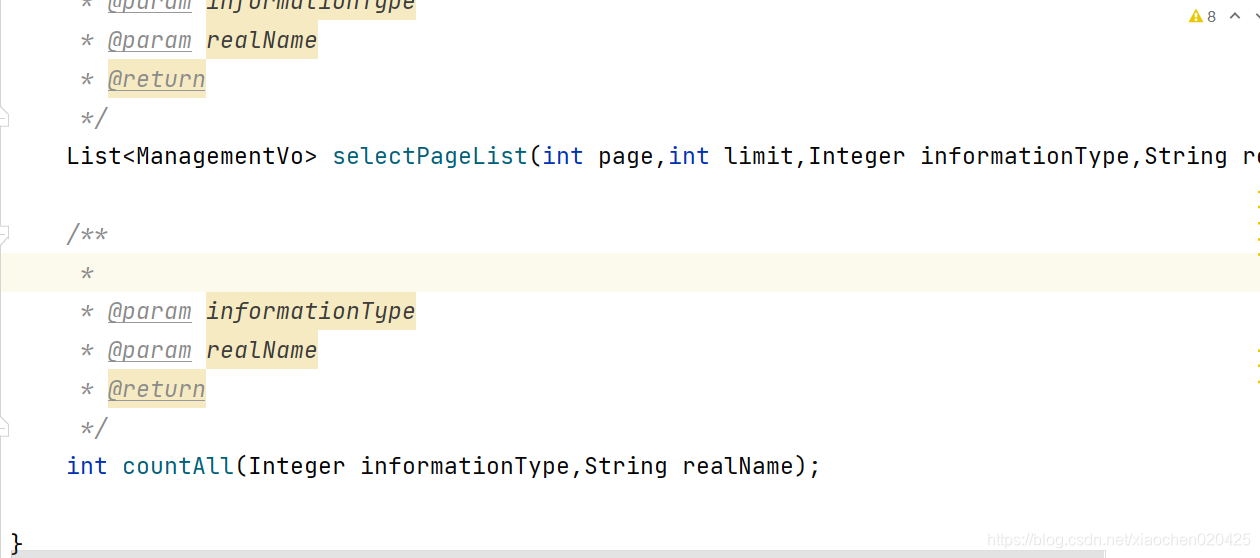Click fold end marker above countAll method
This screenshot has width=1260, height=558.
(4, 428)
